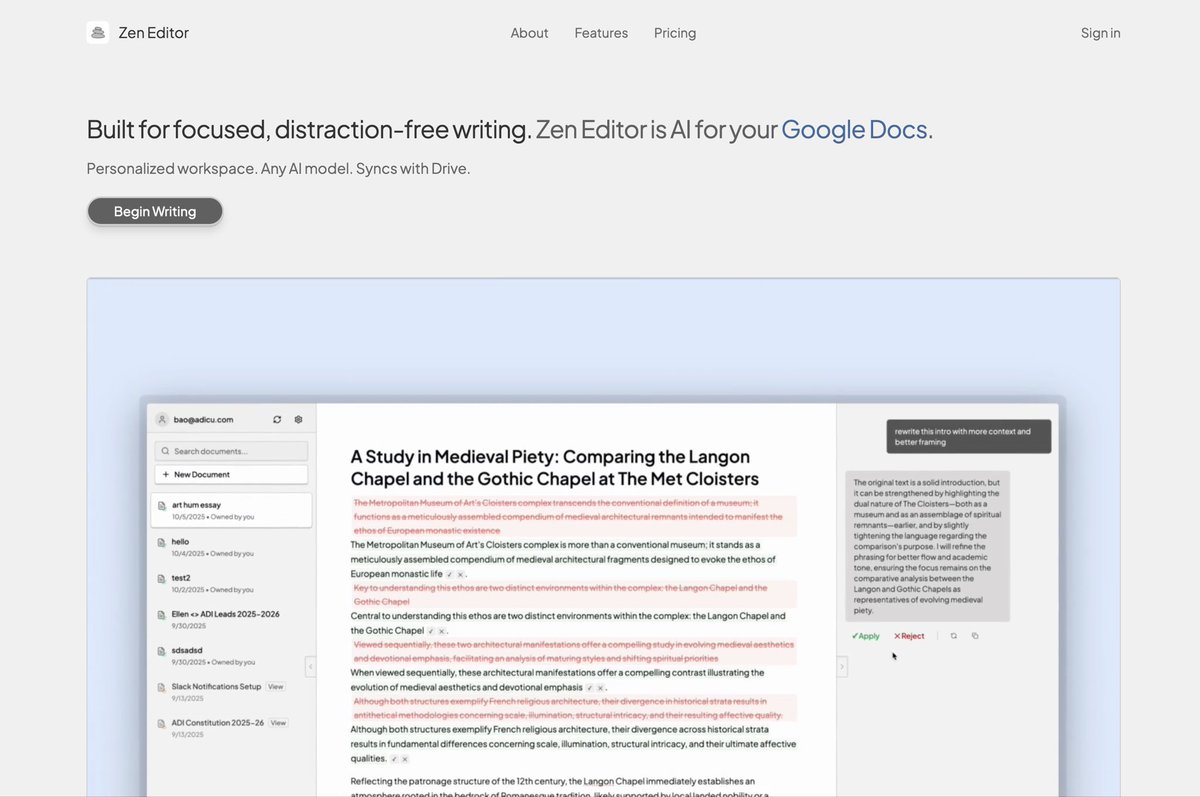Click Reject under the AI response
The width and height of the screenshot is (1200, 797).
click(x=909, y=636)
